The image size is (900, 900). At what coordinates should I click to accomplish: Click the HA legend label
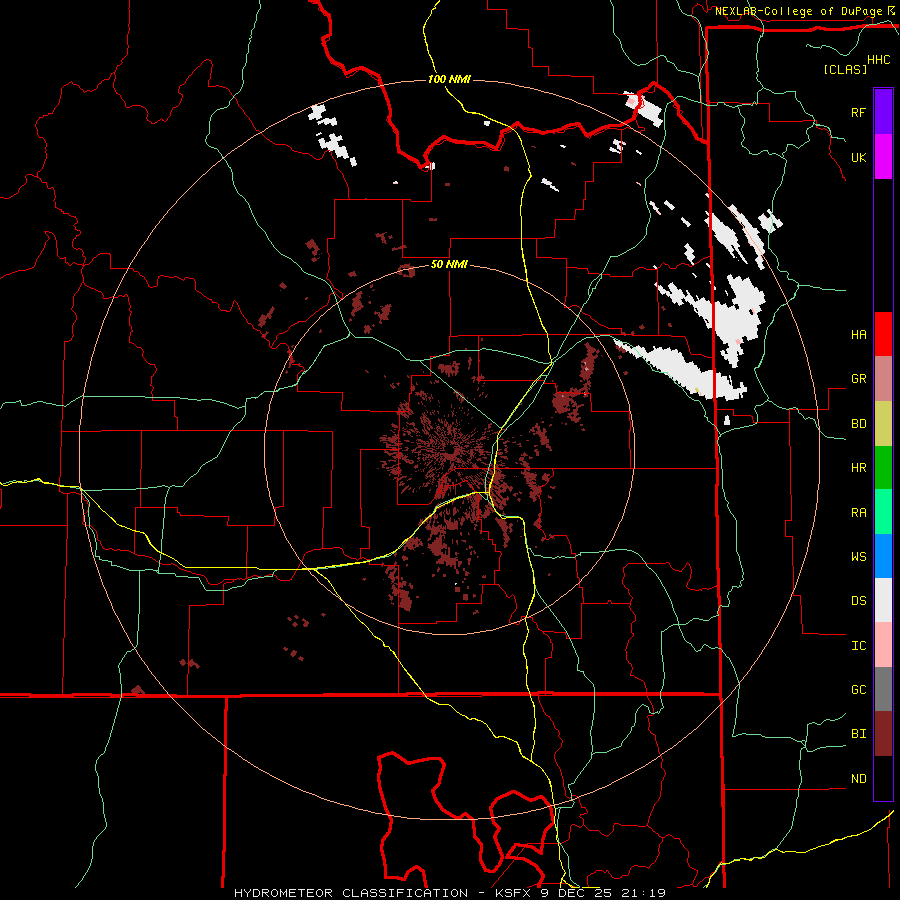[858, 335]
